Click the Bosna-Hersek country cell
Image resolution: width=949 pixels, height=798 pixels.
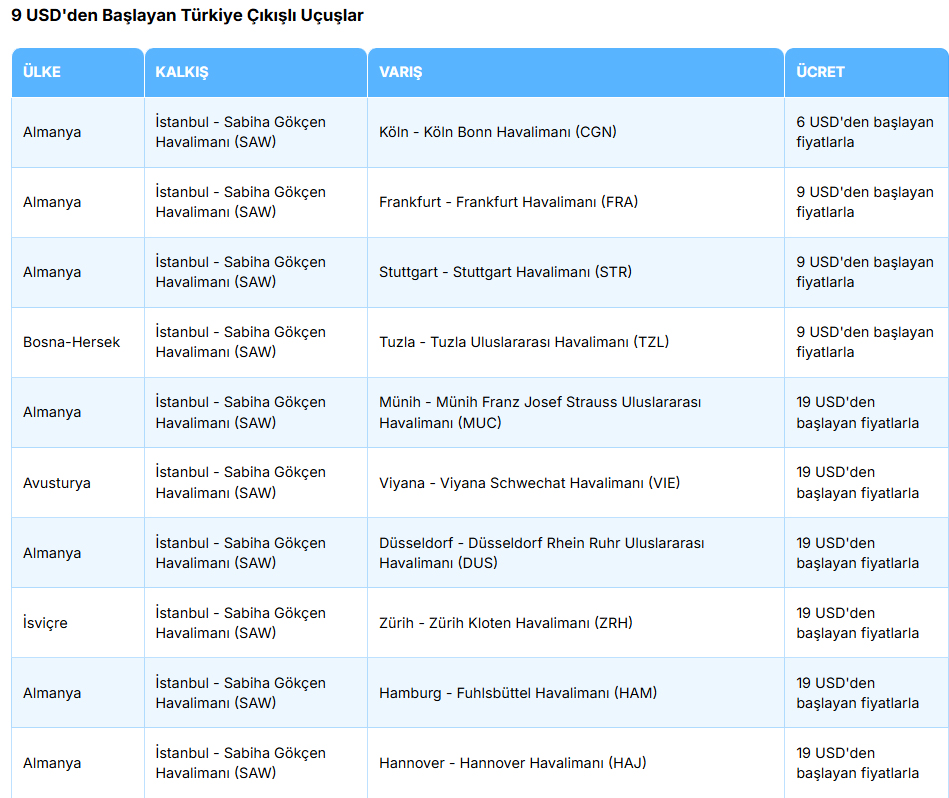[71, 342]
